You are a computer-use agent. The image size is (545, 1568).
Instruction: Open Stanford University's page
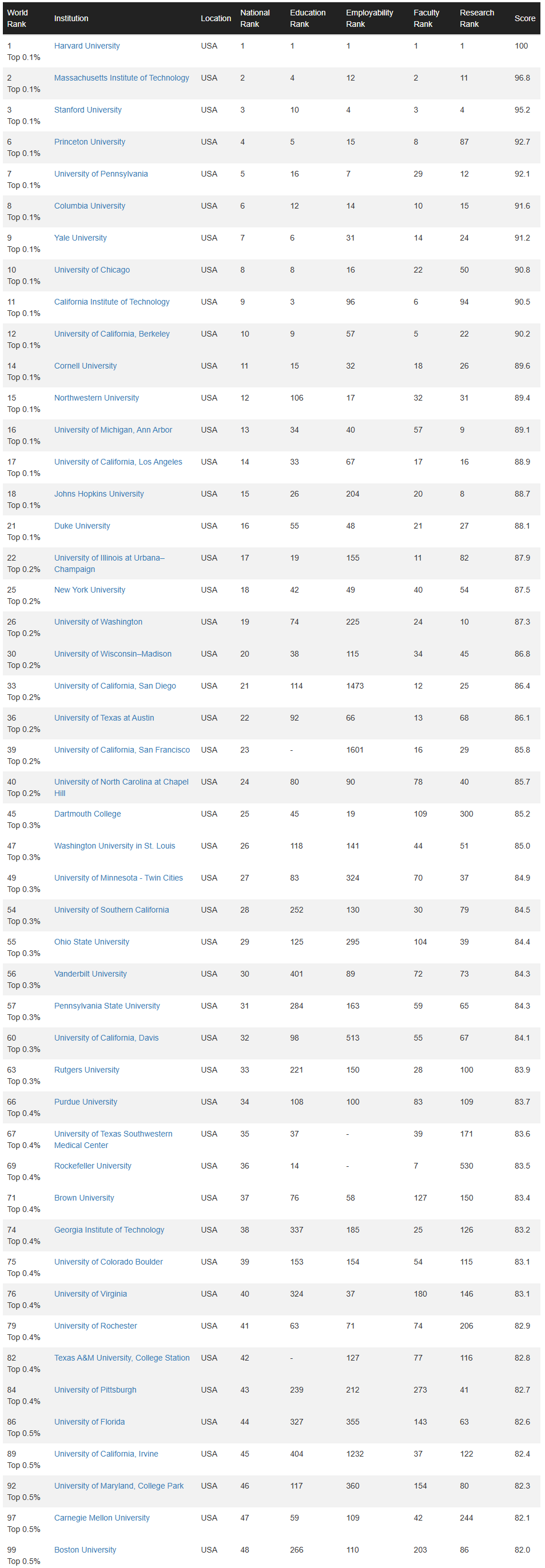tap(87, 110)
